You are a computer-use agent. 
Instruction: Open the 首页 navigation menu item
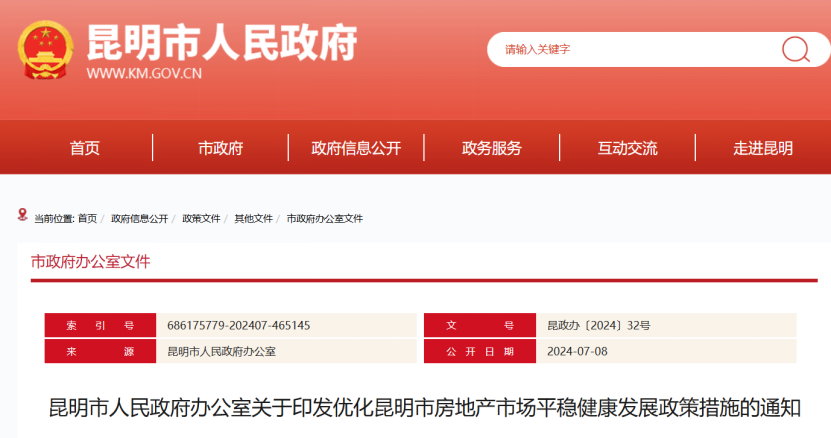[x=85, y=148]
